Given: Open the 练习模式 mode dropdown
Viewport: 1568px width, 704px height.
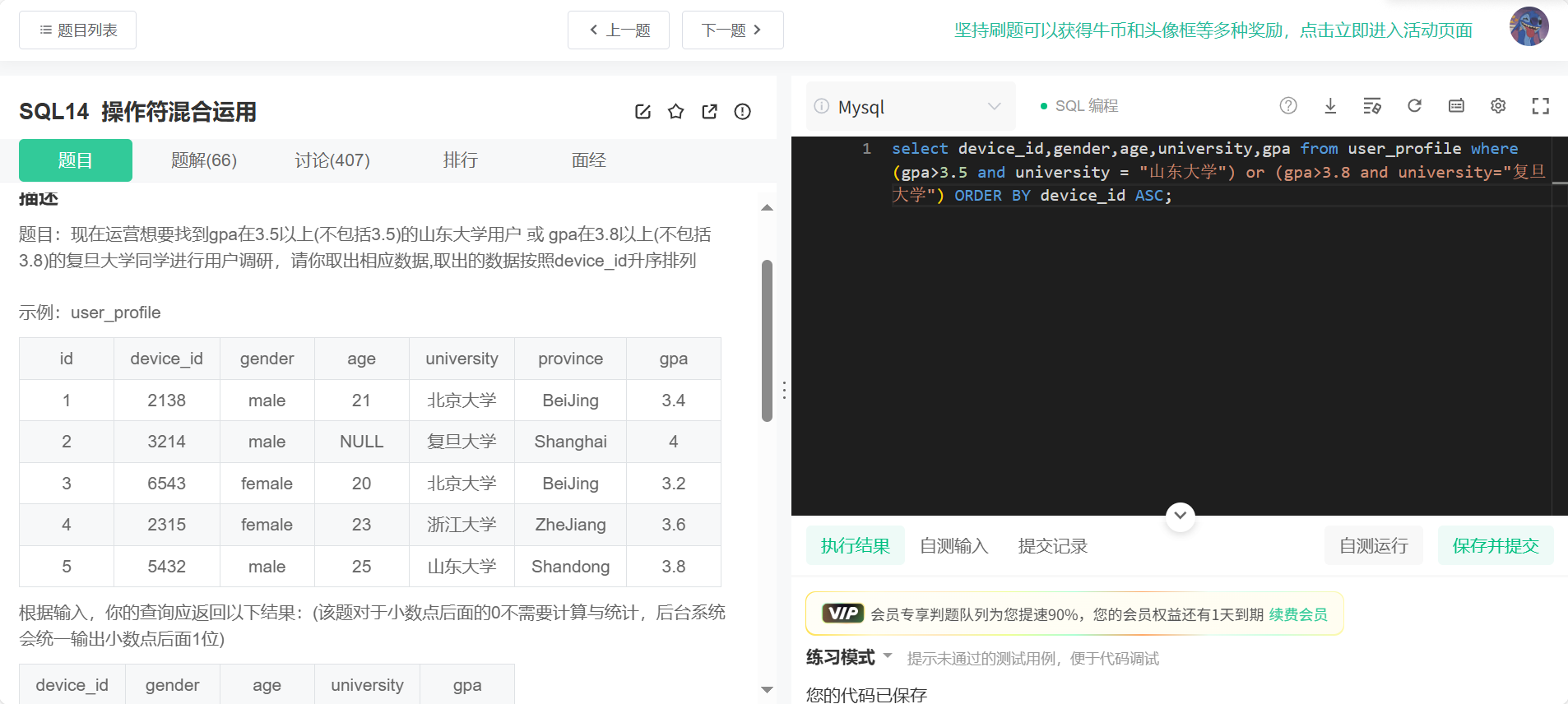Looking at the screenshot, I should pyautogui.click(x=849, y=657).
